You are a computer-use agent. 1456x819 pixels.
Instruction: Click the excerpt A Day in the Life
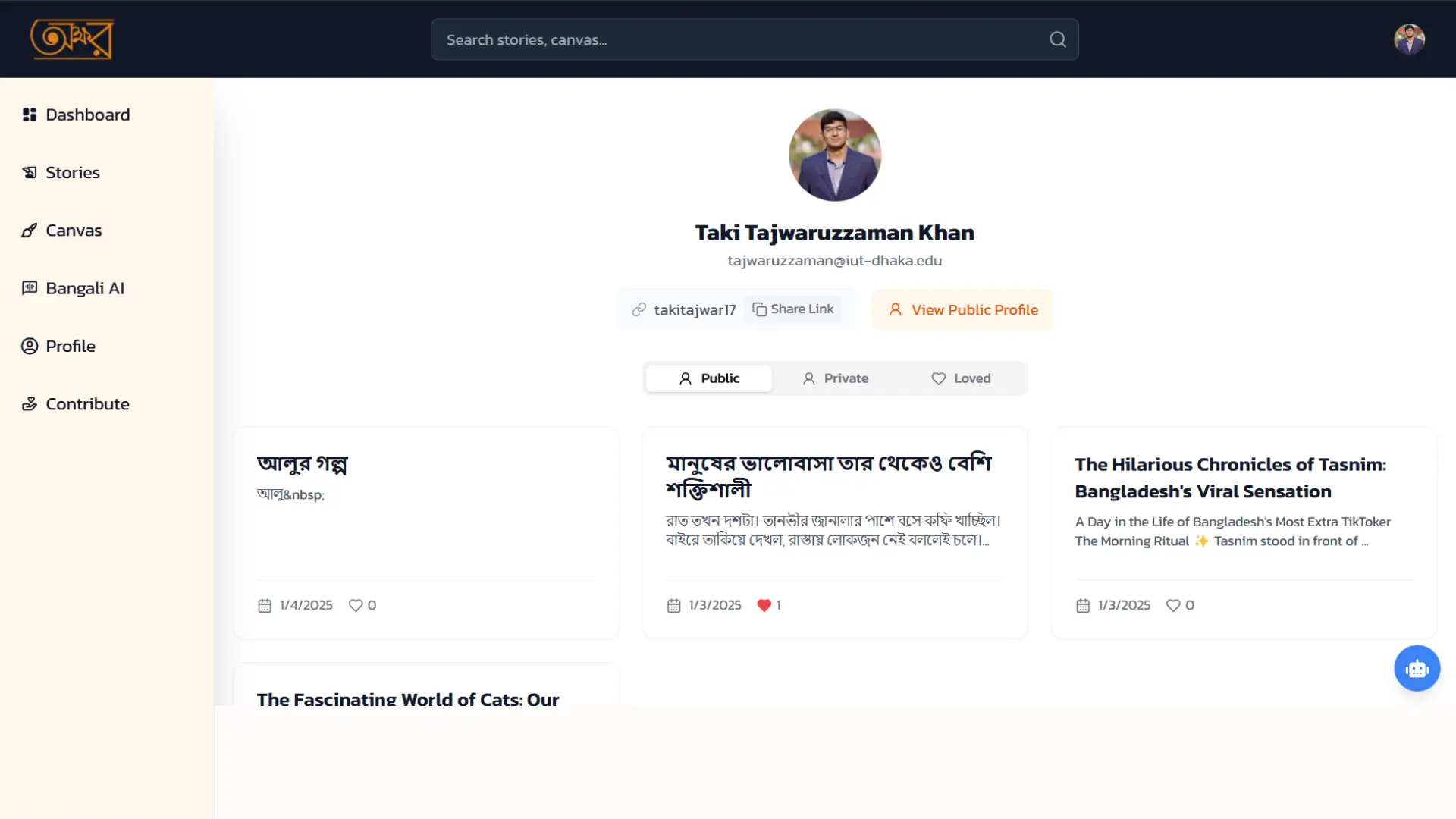(1232, 531)
